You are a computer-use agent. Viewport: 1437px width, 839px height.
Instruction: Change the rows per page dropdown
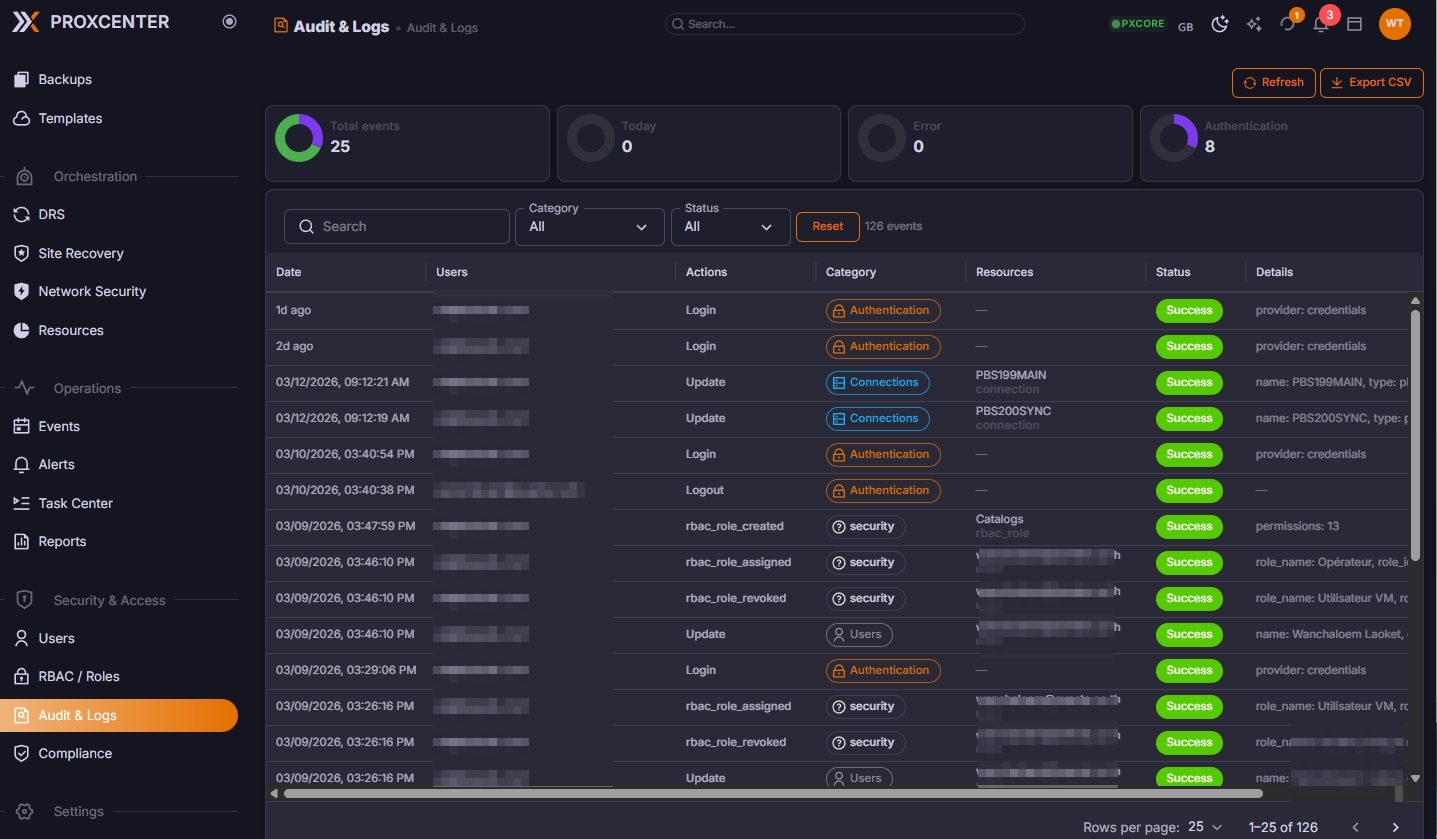[x=1205, y=827]
